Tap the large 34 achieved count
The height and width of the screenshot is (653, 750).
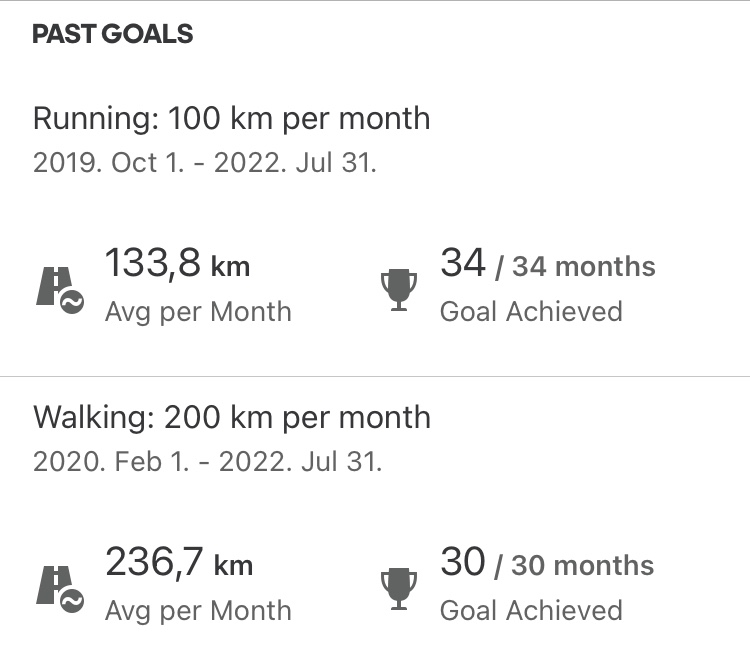click(462, 264)
